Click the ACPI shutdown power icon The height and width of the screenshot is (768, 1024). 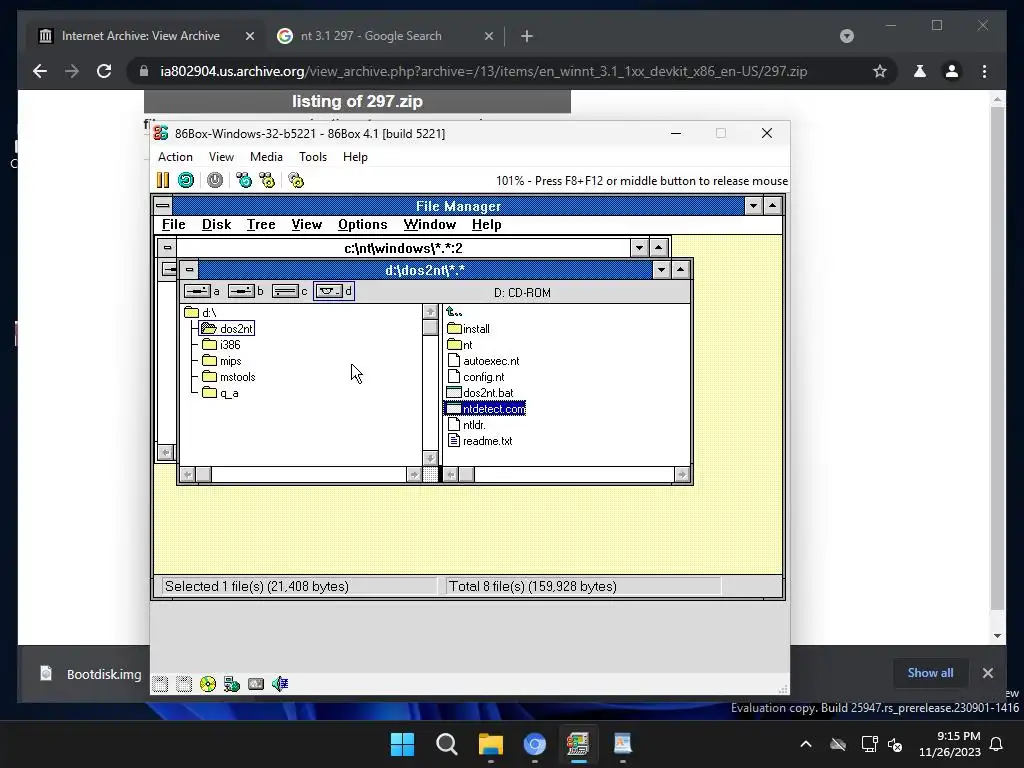click(x=215, y=180)
